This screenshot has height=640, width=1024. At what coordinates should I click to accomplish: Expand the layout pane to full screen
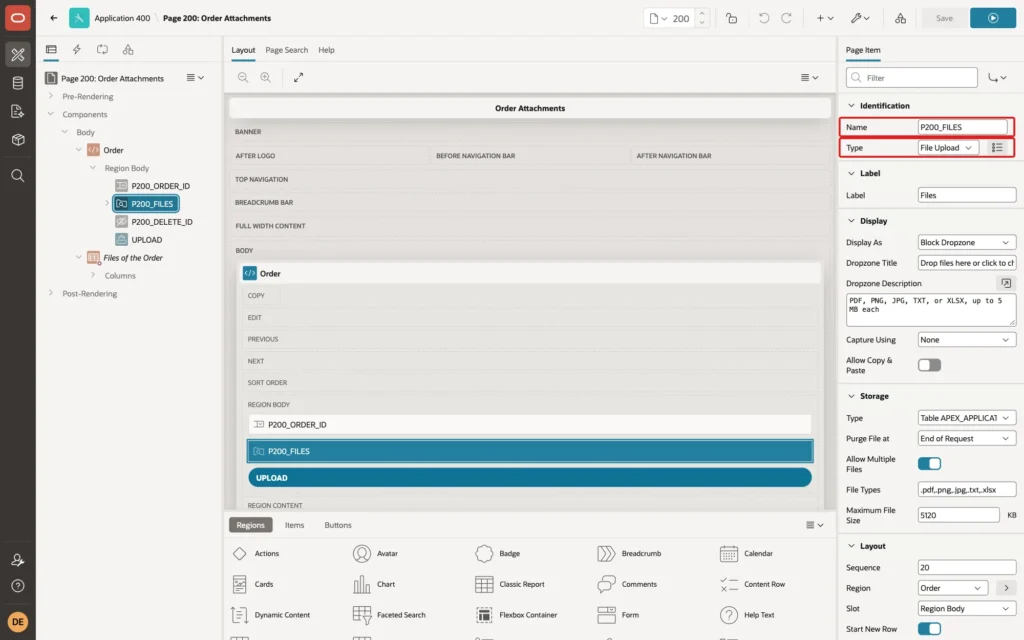click(298, 77)
